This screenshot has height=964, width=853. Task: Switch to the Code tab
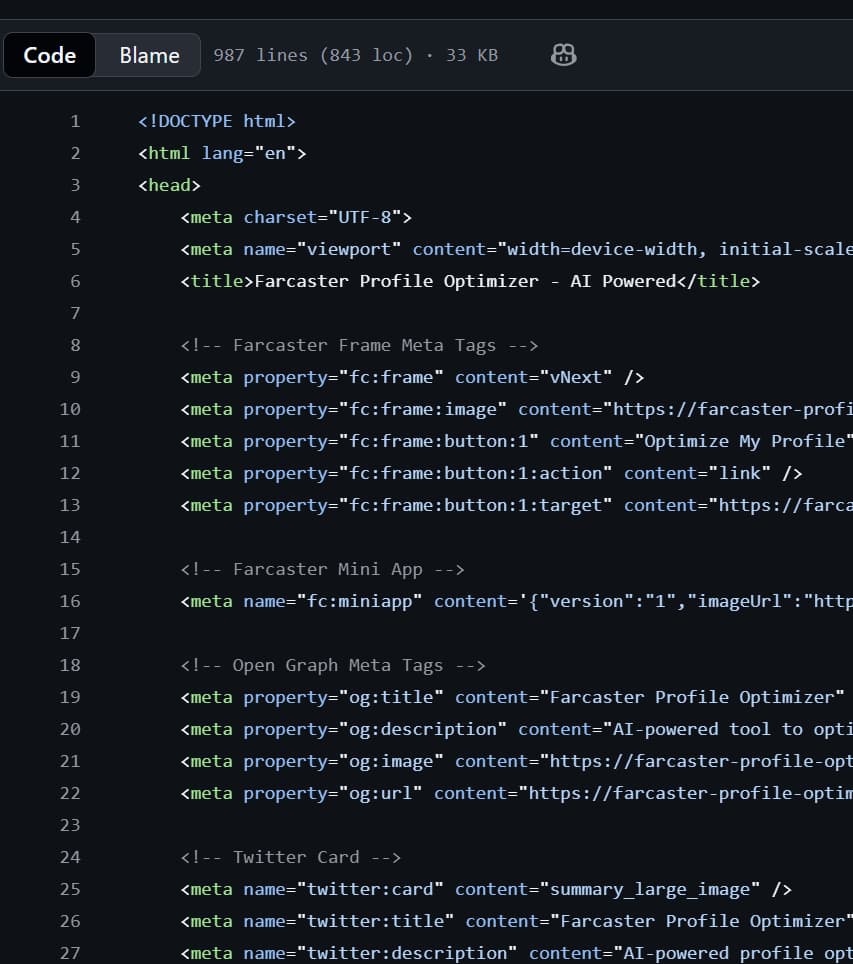coord(49,55)
